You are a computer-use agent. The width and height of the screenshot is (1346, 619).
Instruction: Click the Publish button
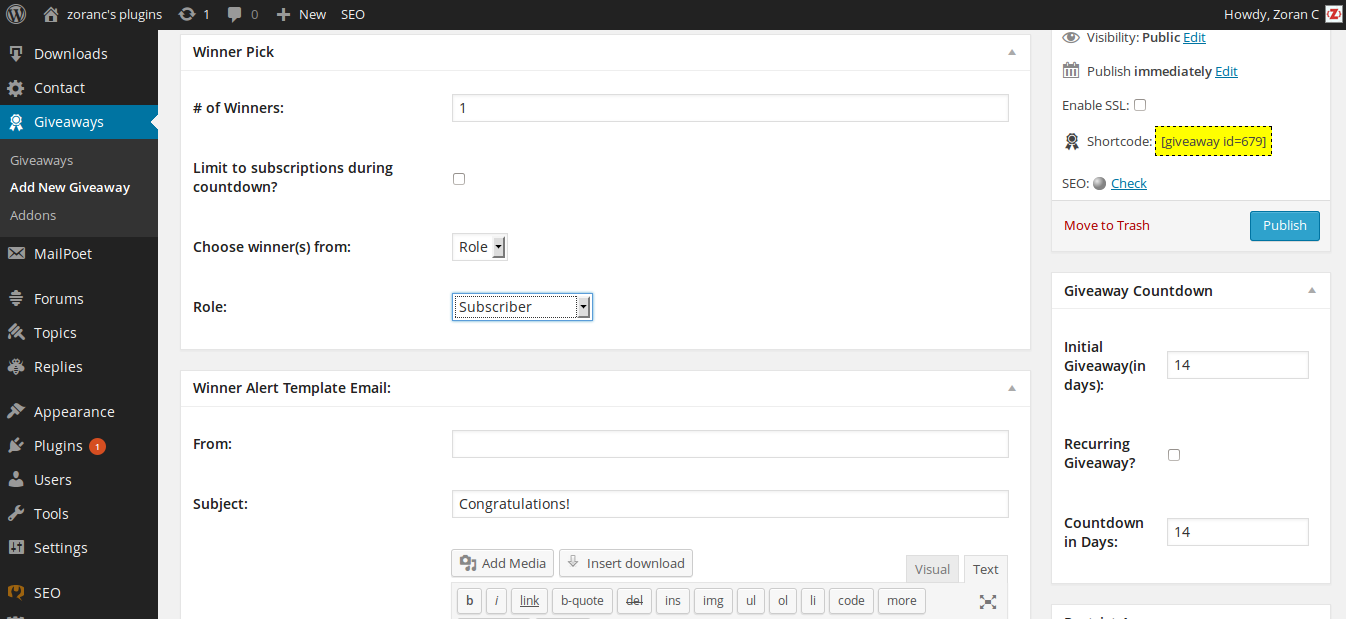[1284, 226]
